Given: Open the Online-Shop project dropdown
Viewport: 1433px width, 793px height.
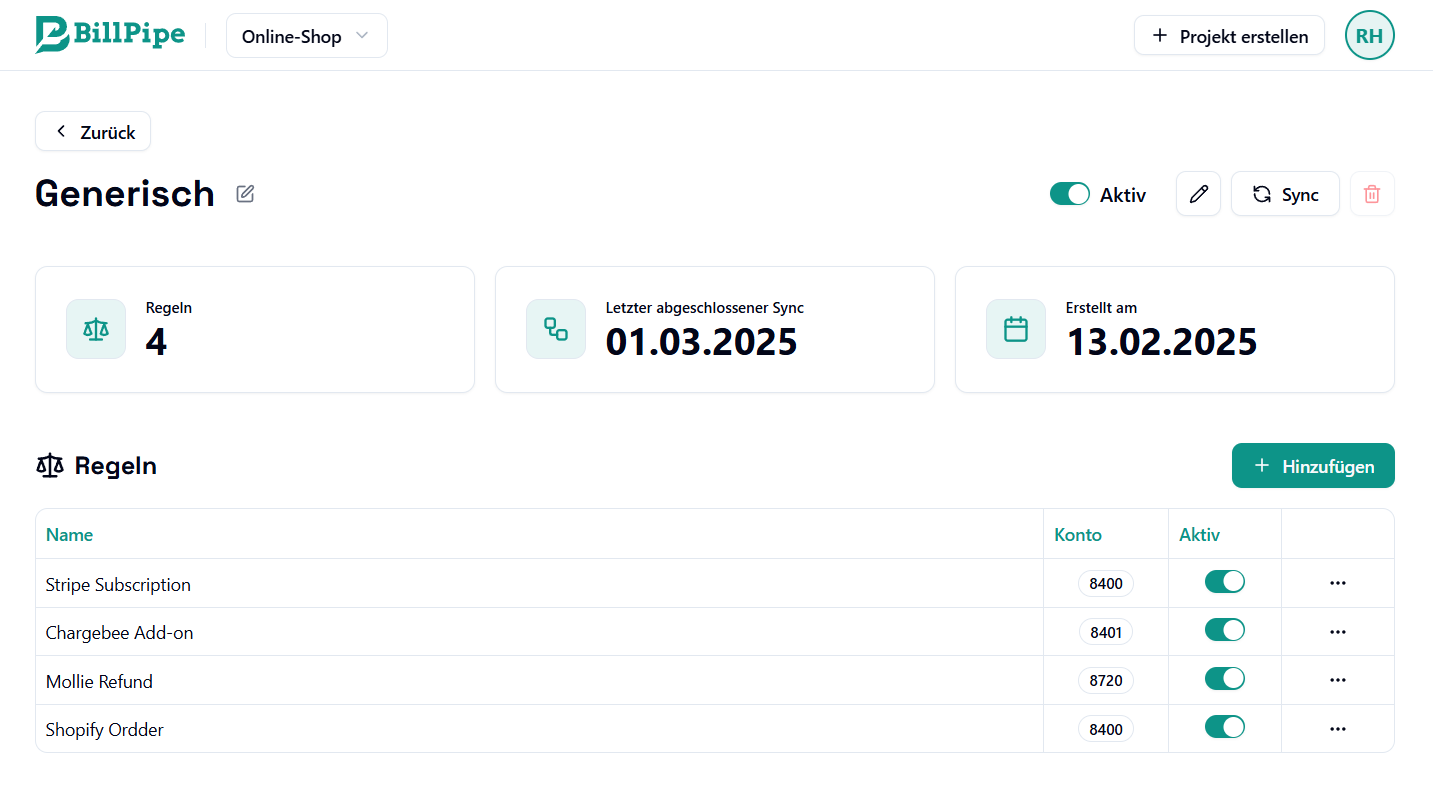Looking at the screenshot, I should pyautogui.click(x=306, y=36).
